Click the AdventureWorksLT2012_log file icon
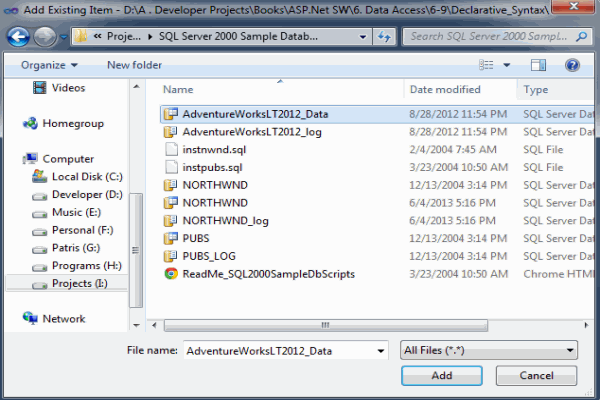This screenshot has height=400, width=600. [x=171, y=132]
